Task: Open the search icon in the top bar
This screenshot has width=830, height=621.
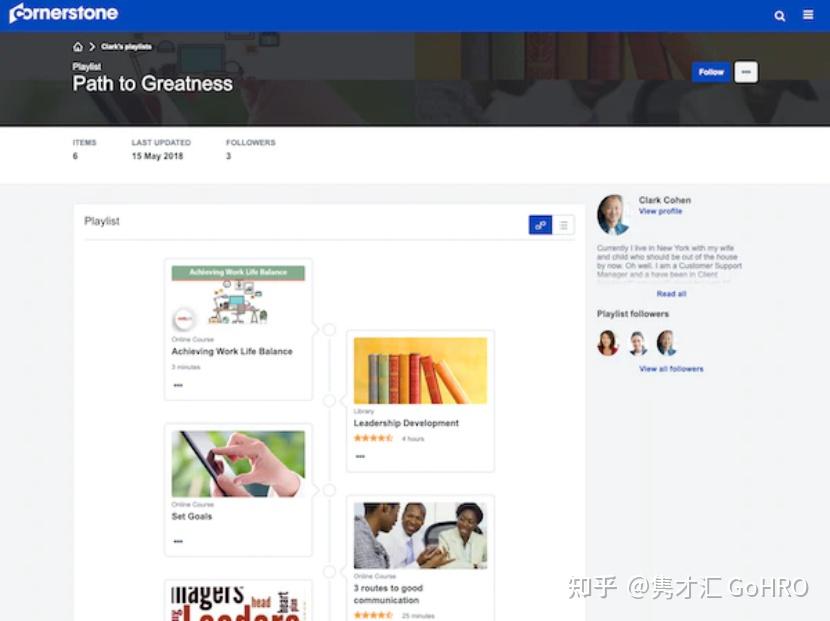Action: click(779, 15)
